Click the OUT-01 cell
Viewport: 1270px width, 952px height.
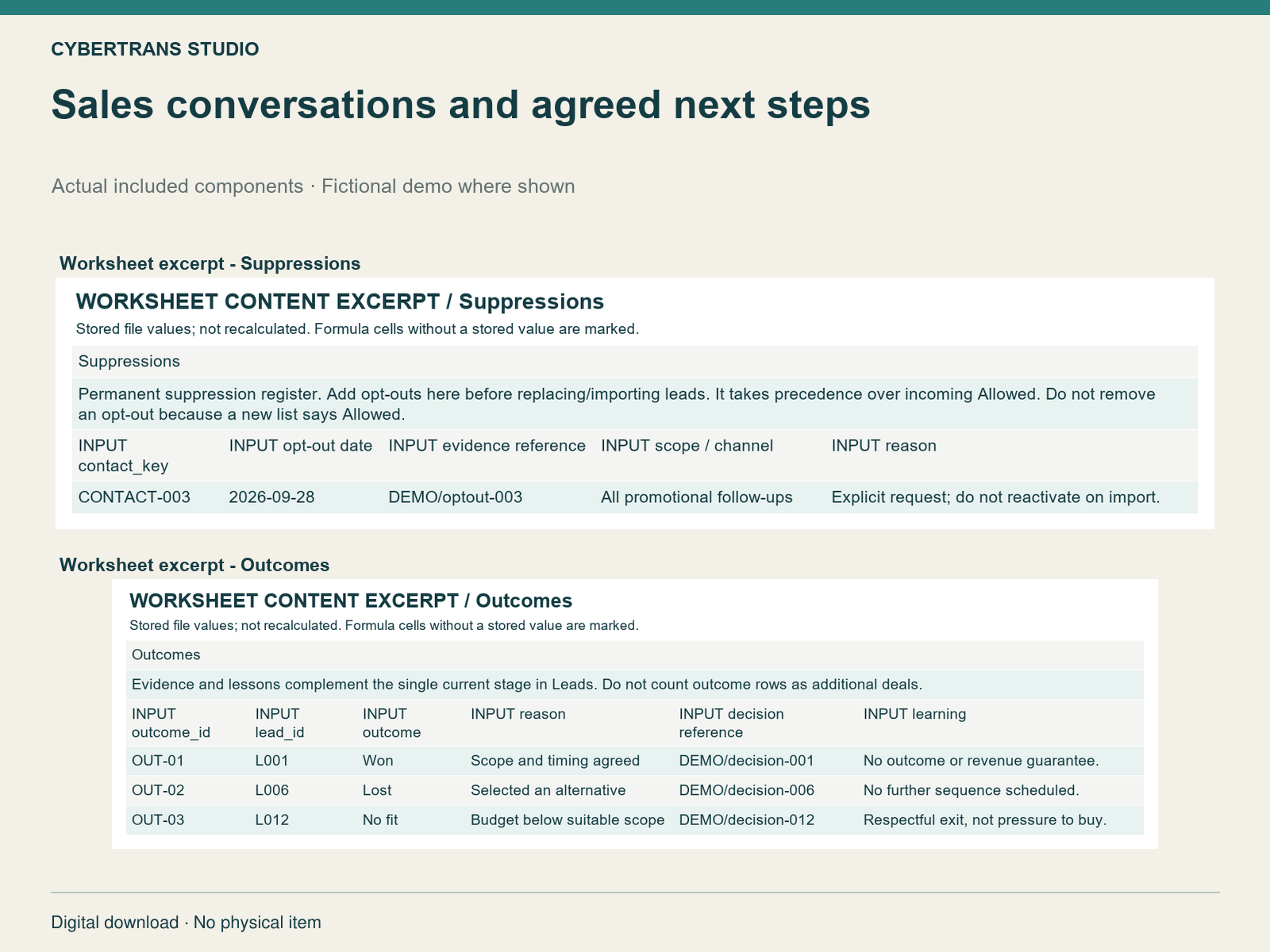158,761
